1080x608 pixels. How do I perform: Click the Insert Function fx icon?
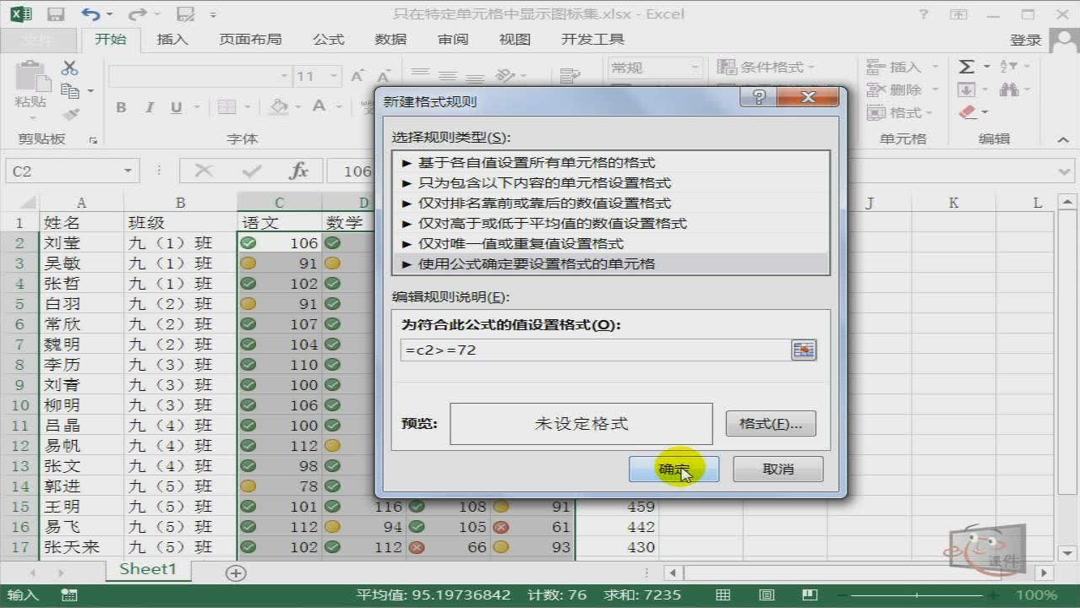pyautogui.click(x=298, y=170)
